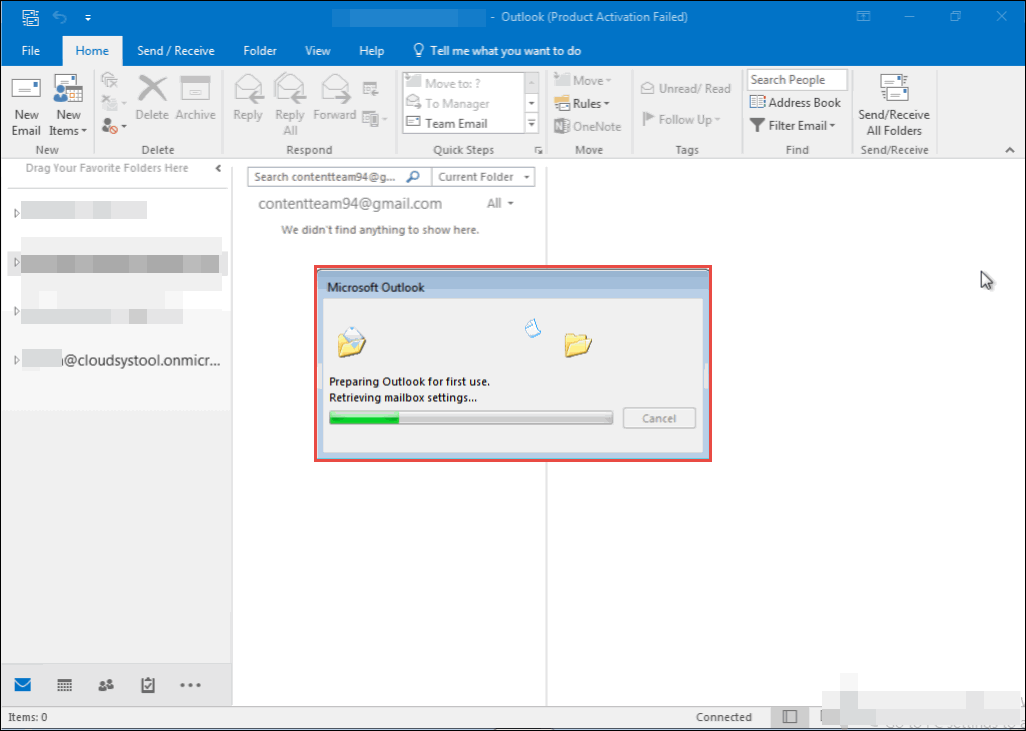
Task: Click the search magnifier icon
Action: 413,177
